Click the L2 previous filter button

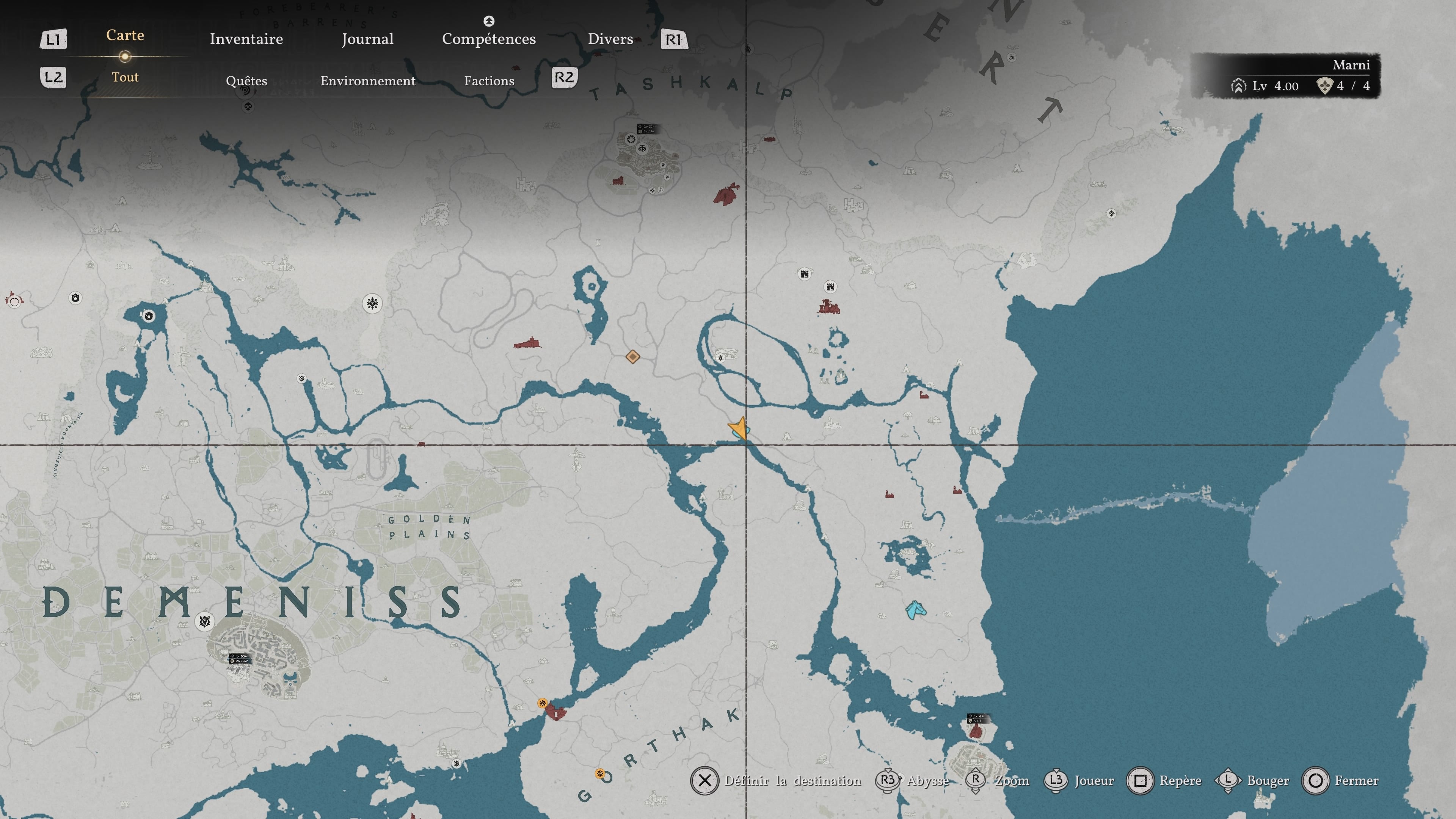53,77
